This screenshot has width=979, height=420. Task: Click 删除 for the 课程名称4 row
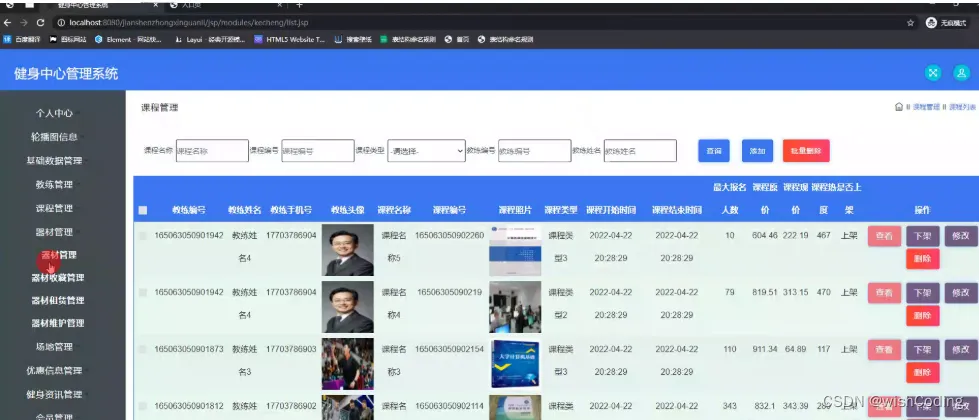click(923, 316)
